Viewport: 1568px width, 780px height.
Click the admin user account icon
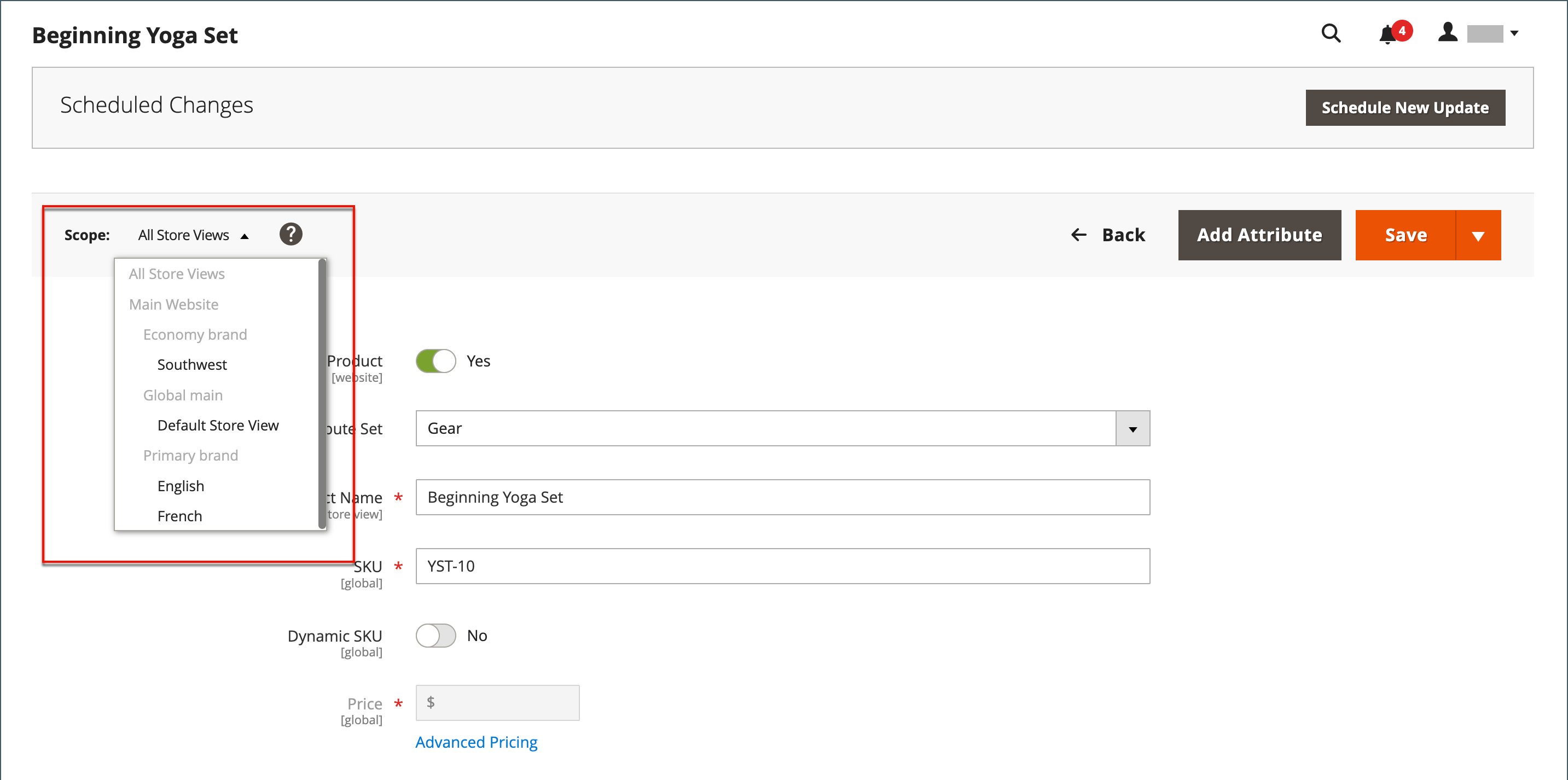click(1448, 33)
